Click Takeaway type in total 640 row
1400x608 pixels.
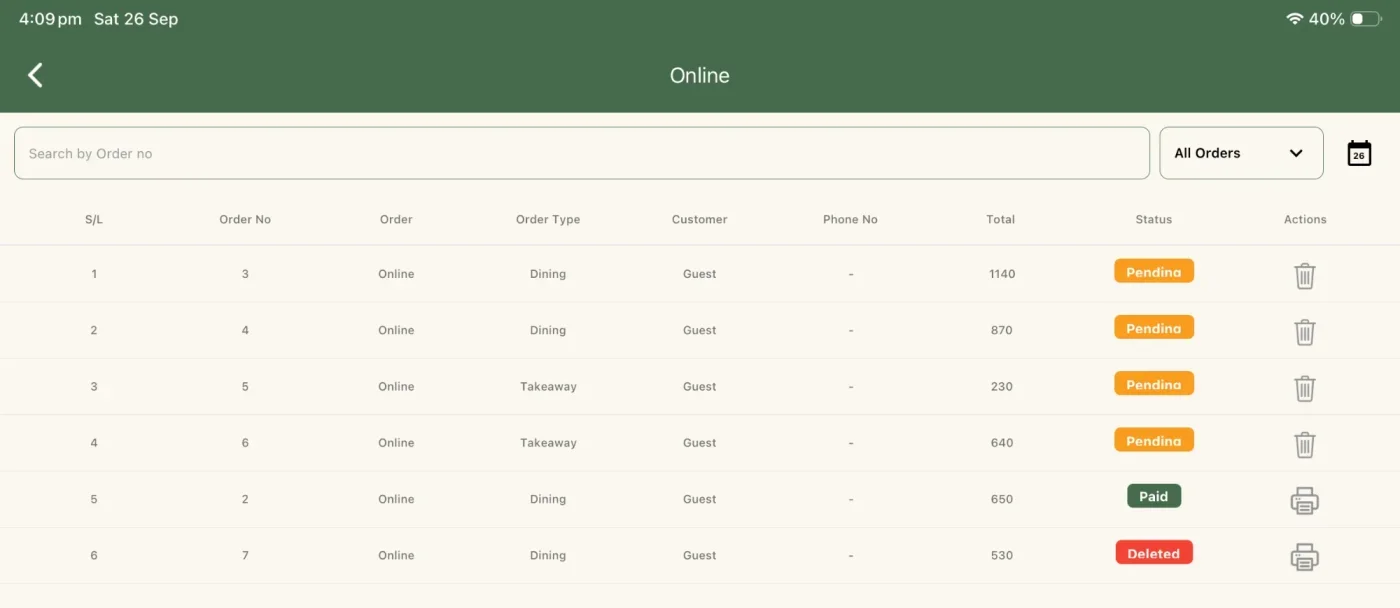click(548, 442)
